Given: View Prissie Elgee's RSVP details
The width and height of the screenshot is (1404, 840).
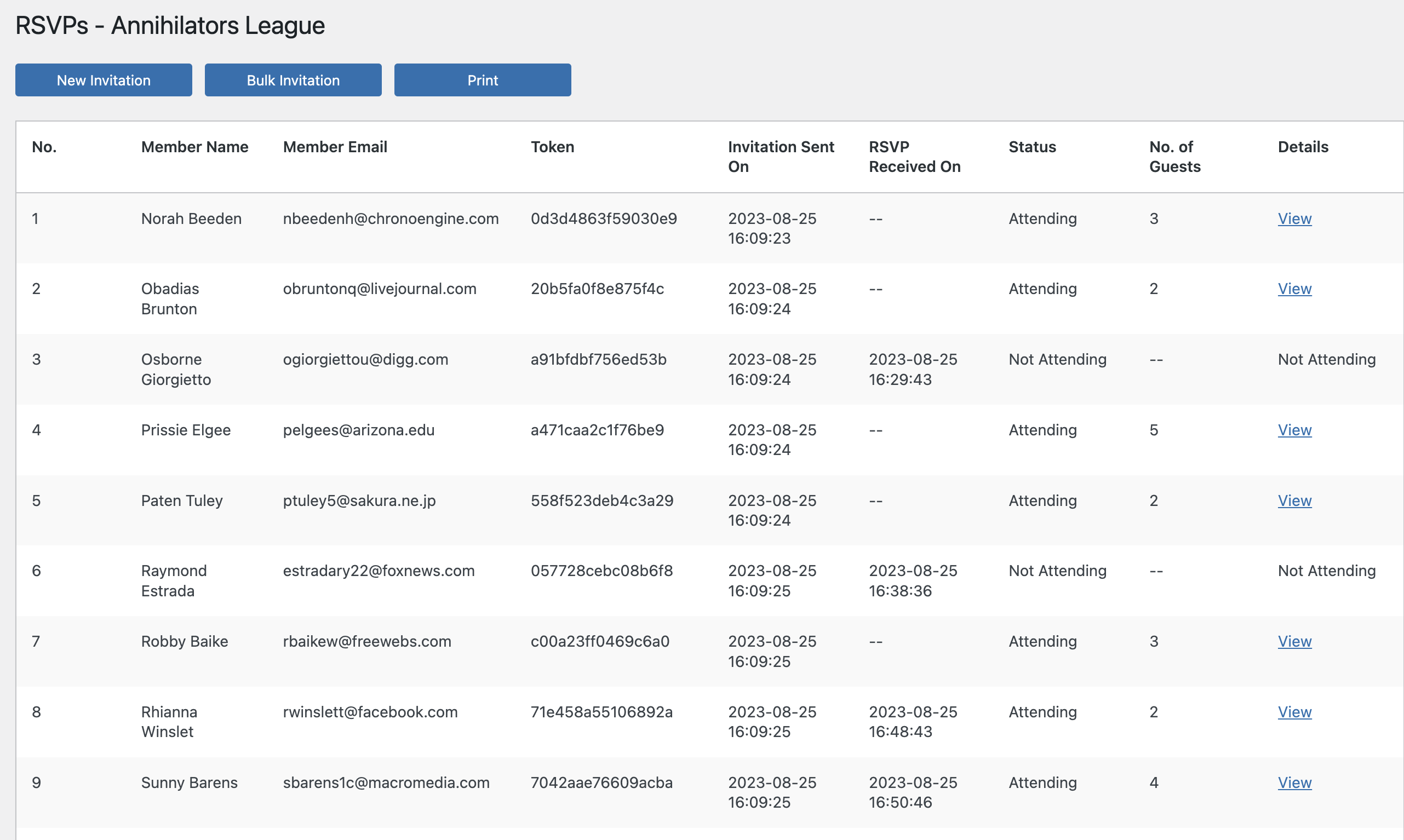Looking at the screenshot, I should tap(1294, 430).
